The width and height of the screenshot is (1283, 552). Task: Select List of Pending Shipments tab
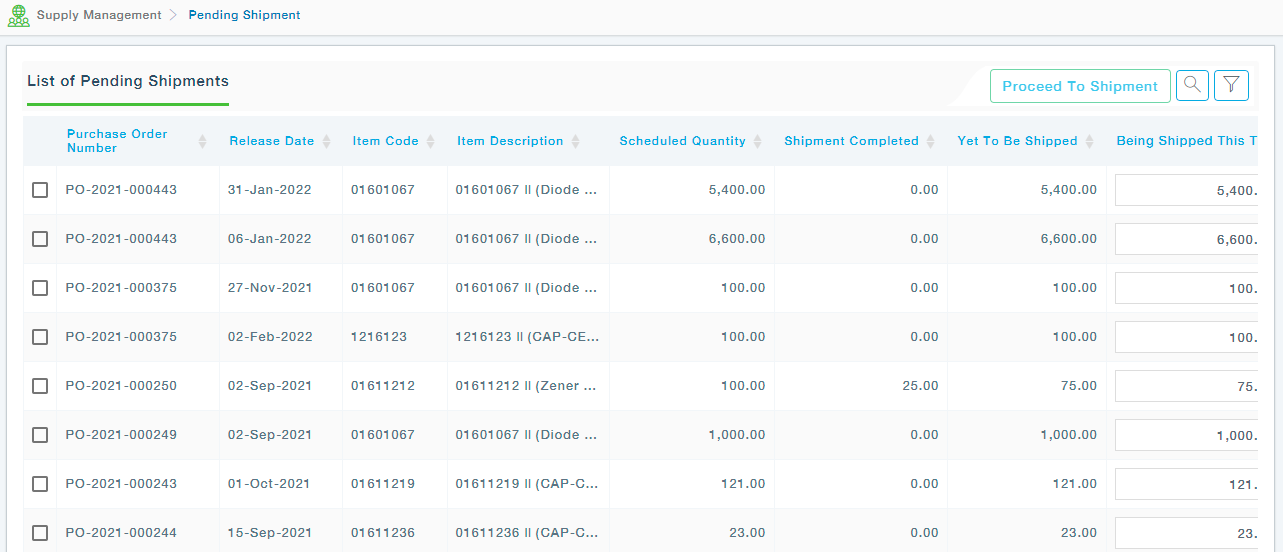128,82
